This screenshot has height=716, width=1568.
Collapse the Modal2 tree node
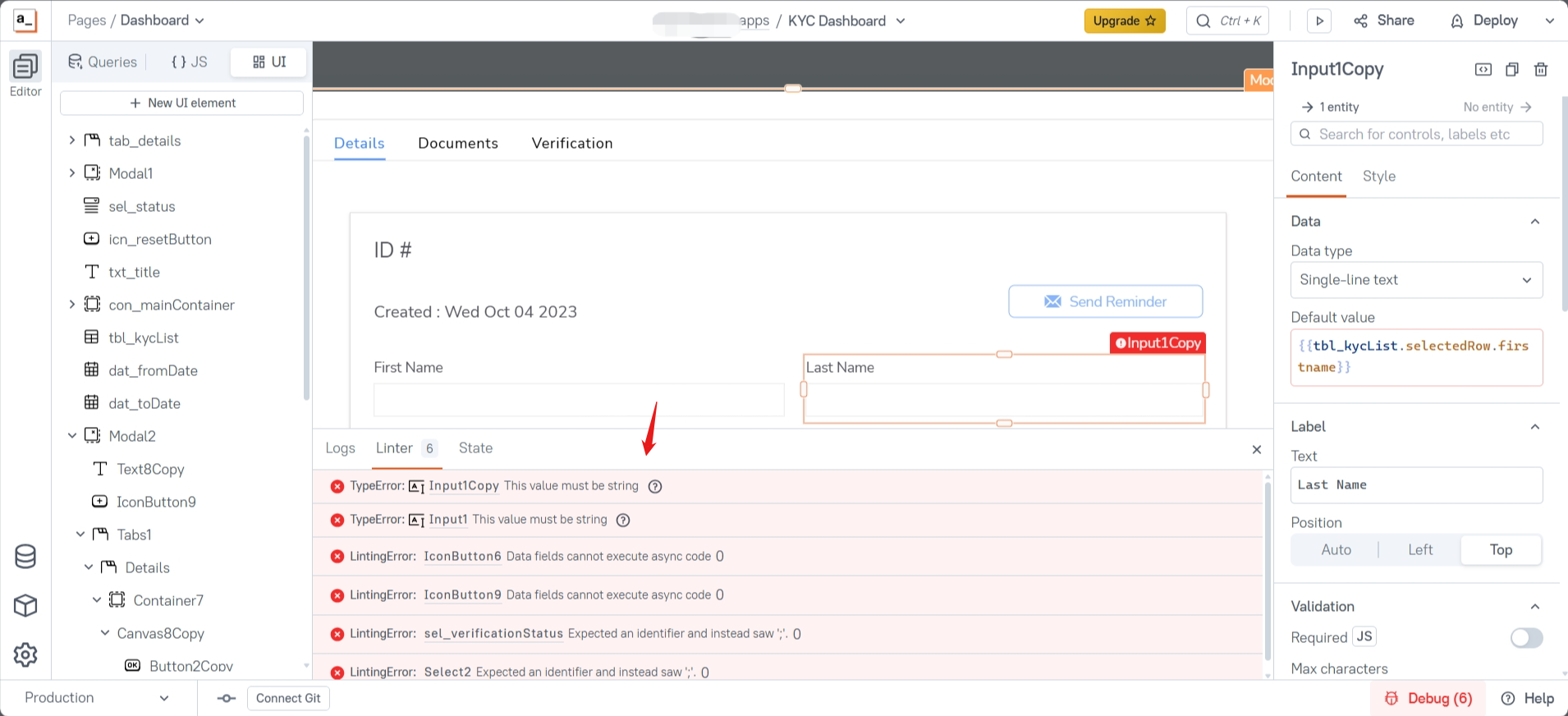pyautogui.click(x=72, y=436)
